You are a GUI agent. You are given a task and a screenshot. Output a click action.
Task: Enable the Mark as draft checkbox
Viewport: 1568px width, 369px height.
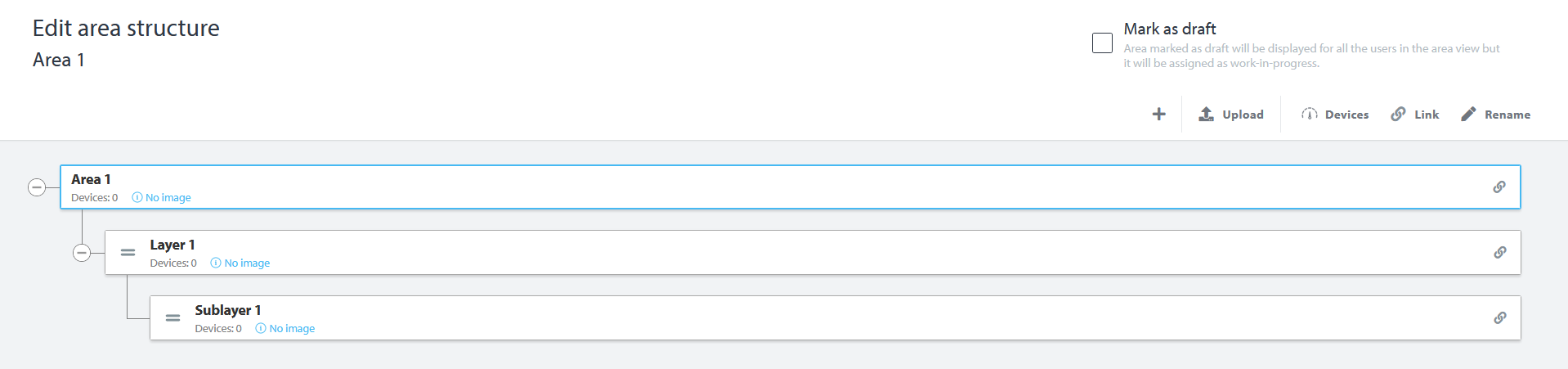[1102, 43]
